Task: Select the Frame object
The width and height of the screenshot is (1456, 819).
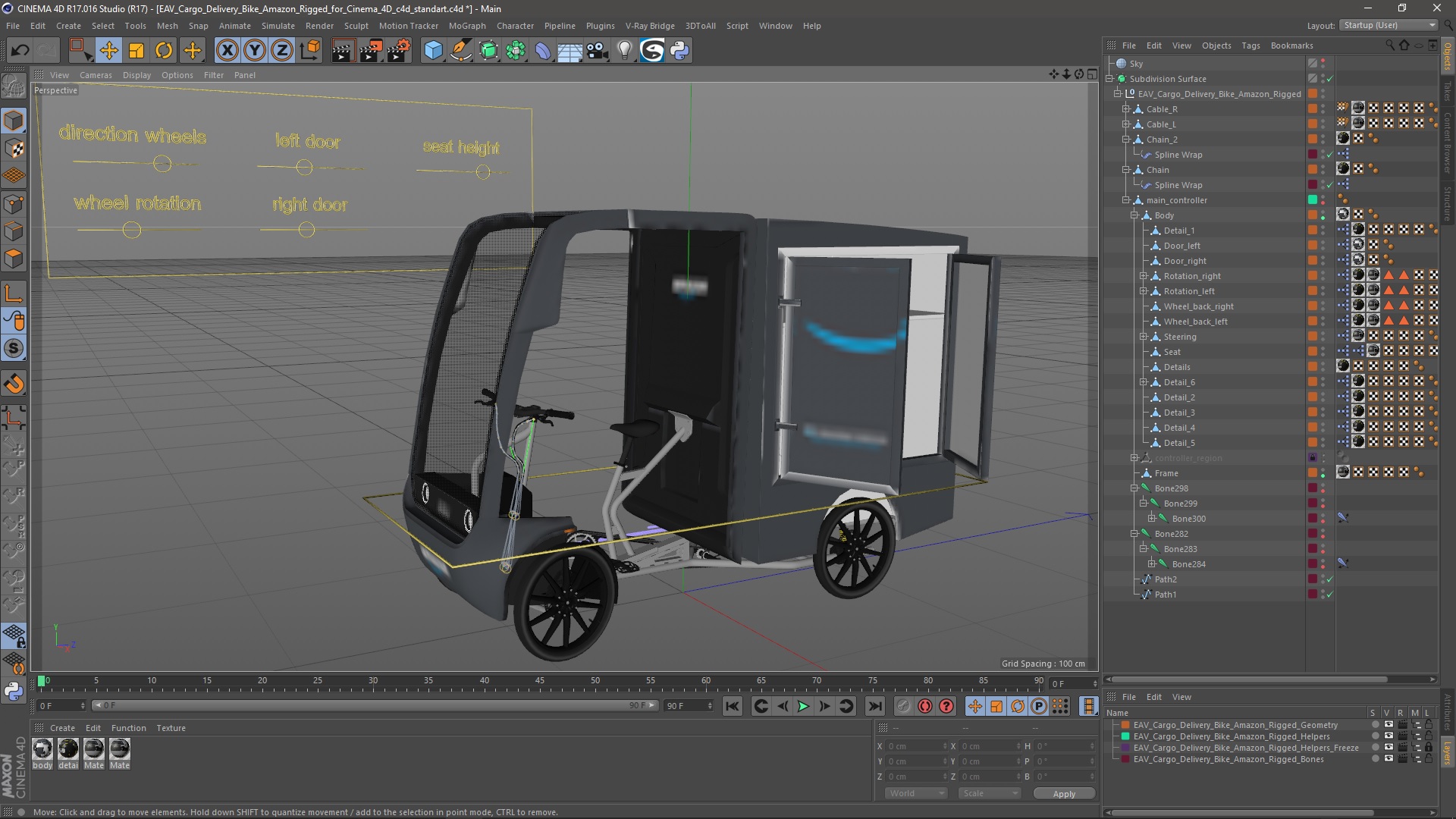Action: [1166, 473]
